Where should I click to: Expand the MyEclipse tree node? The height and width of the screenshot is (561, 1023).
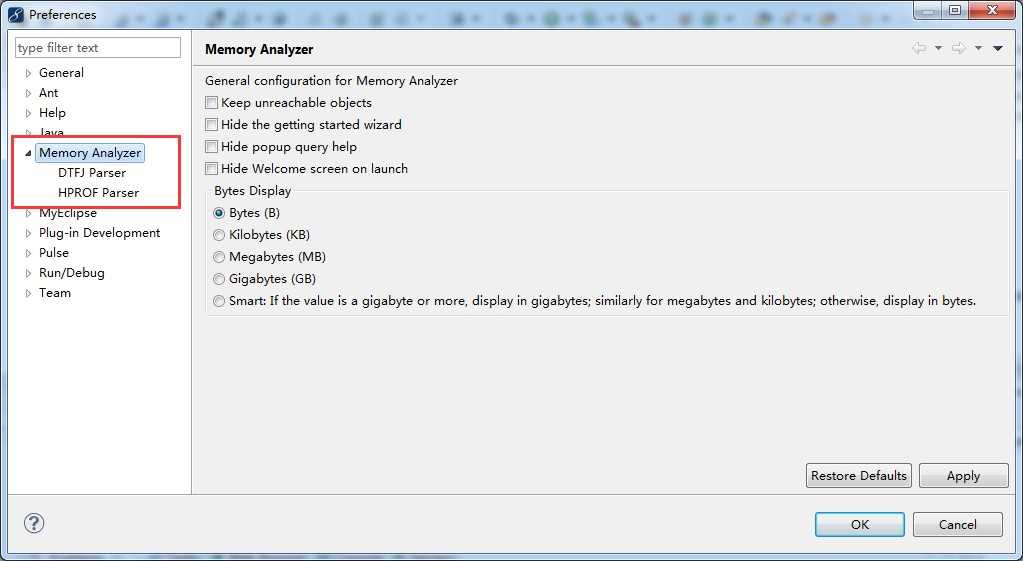28,213
